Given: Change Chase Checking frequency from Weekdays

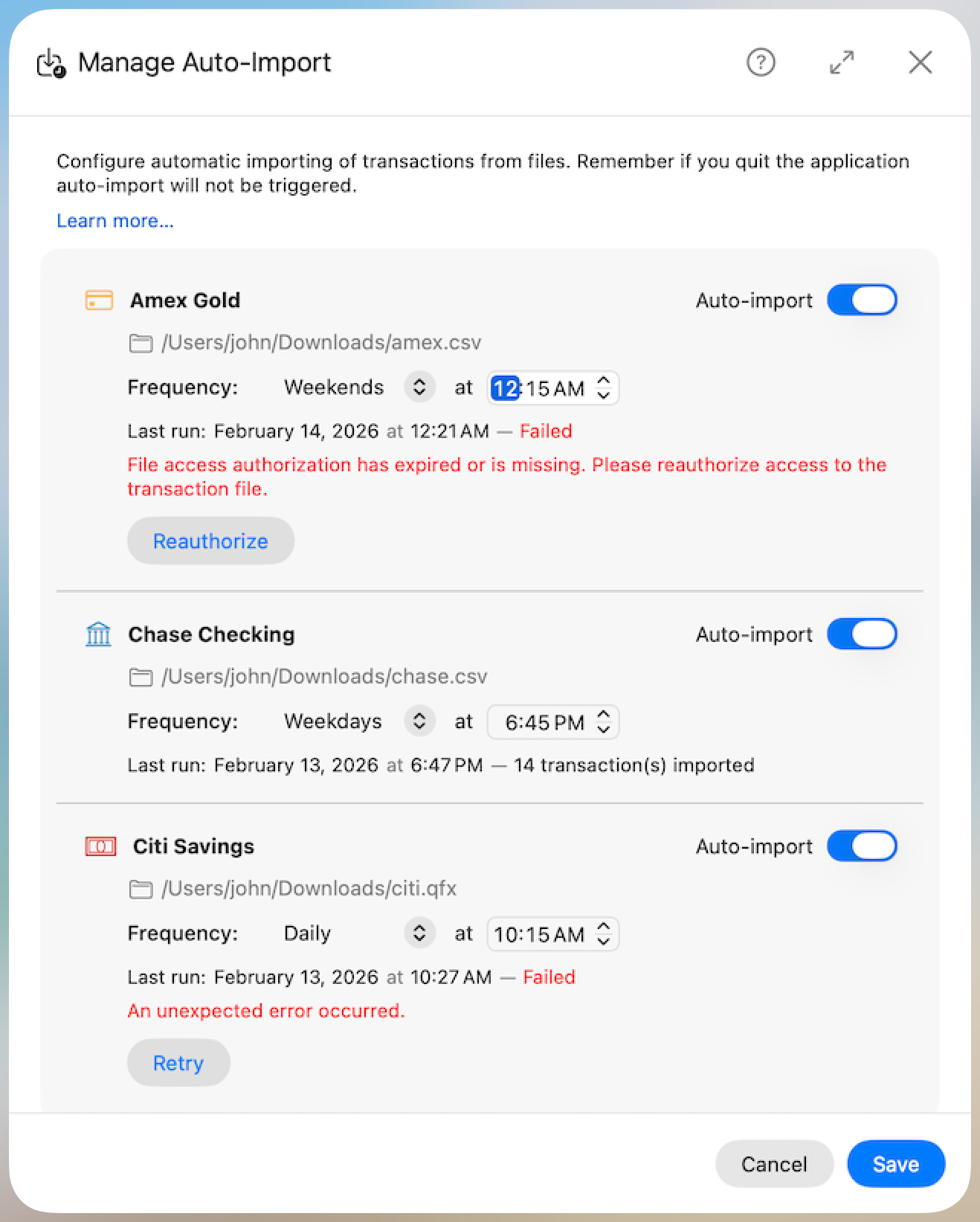Looking at the screenshot, I should coord(419,721).
